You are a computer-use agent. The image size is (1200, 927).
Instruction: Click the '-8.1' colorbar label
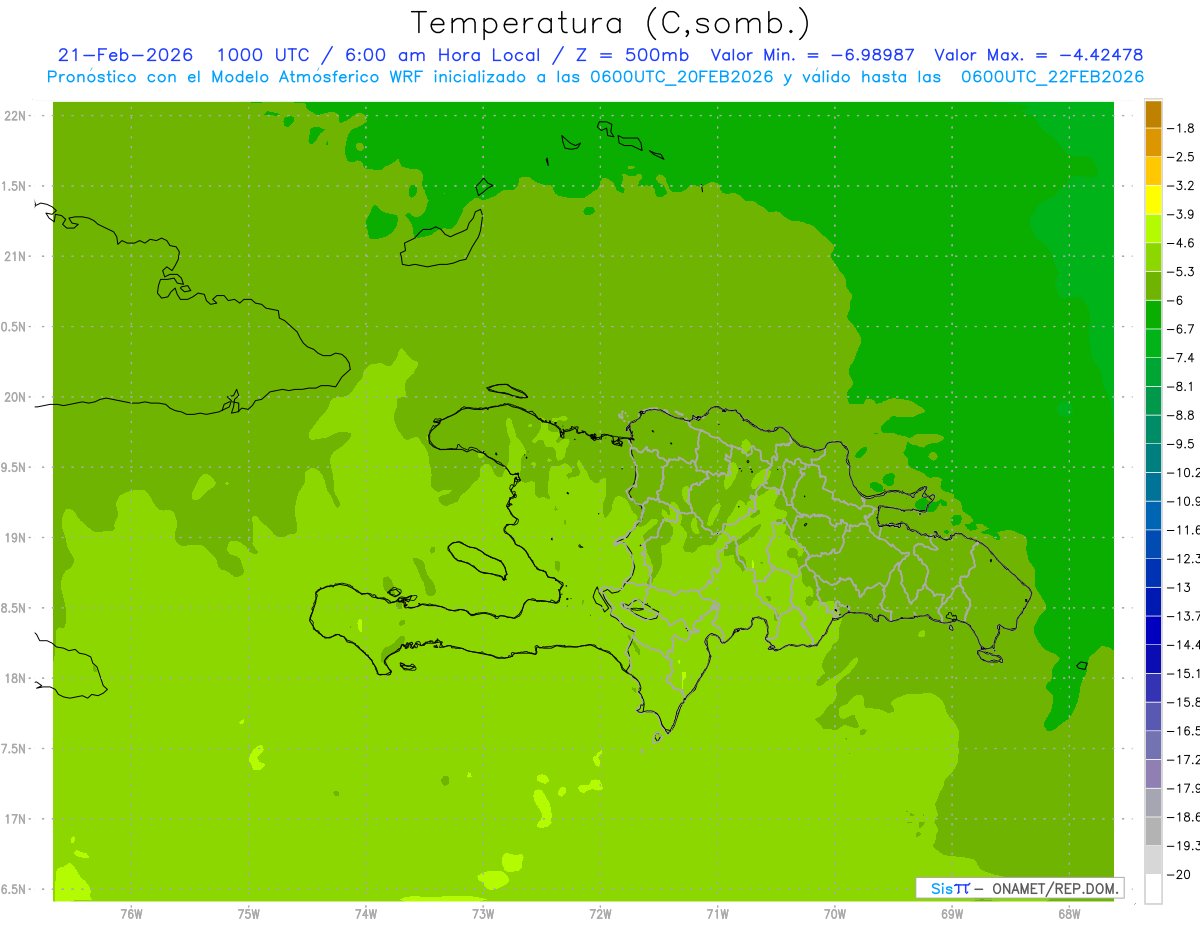tap(1183, 386)
